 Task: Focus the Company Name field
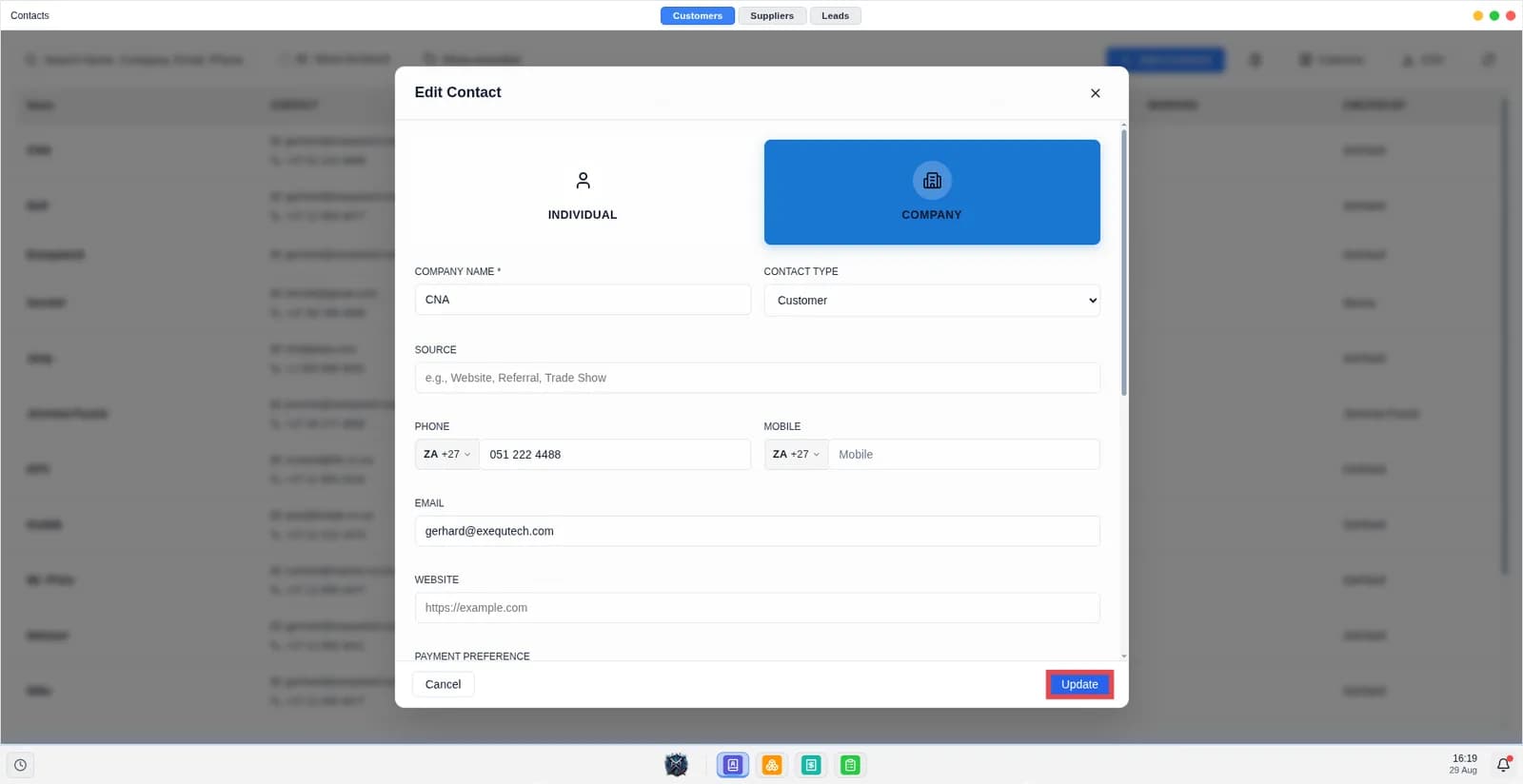pyautogui.click(x=583, y=300)
